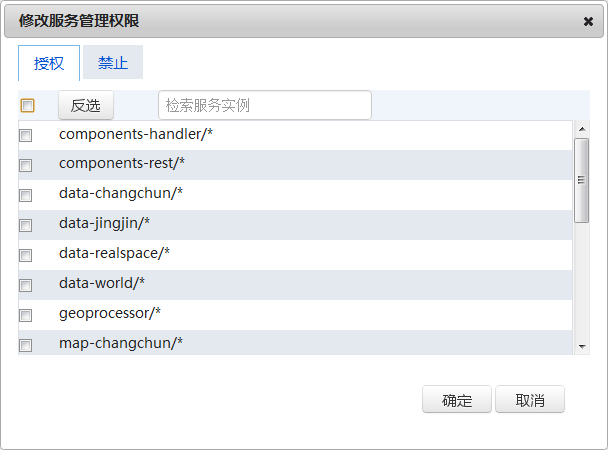This screenshot has height=450, width=608.
Task: Switch to the 授权 tab
Action: (x=49, y=63)
